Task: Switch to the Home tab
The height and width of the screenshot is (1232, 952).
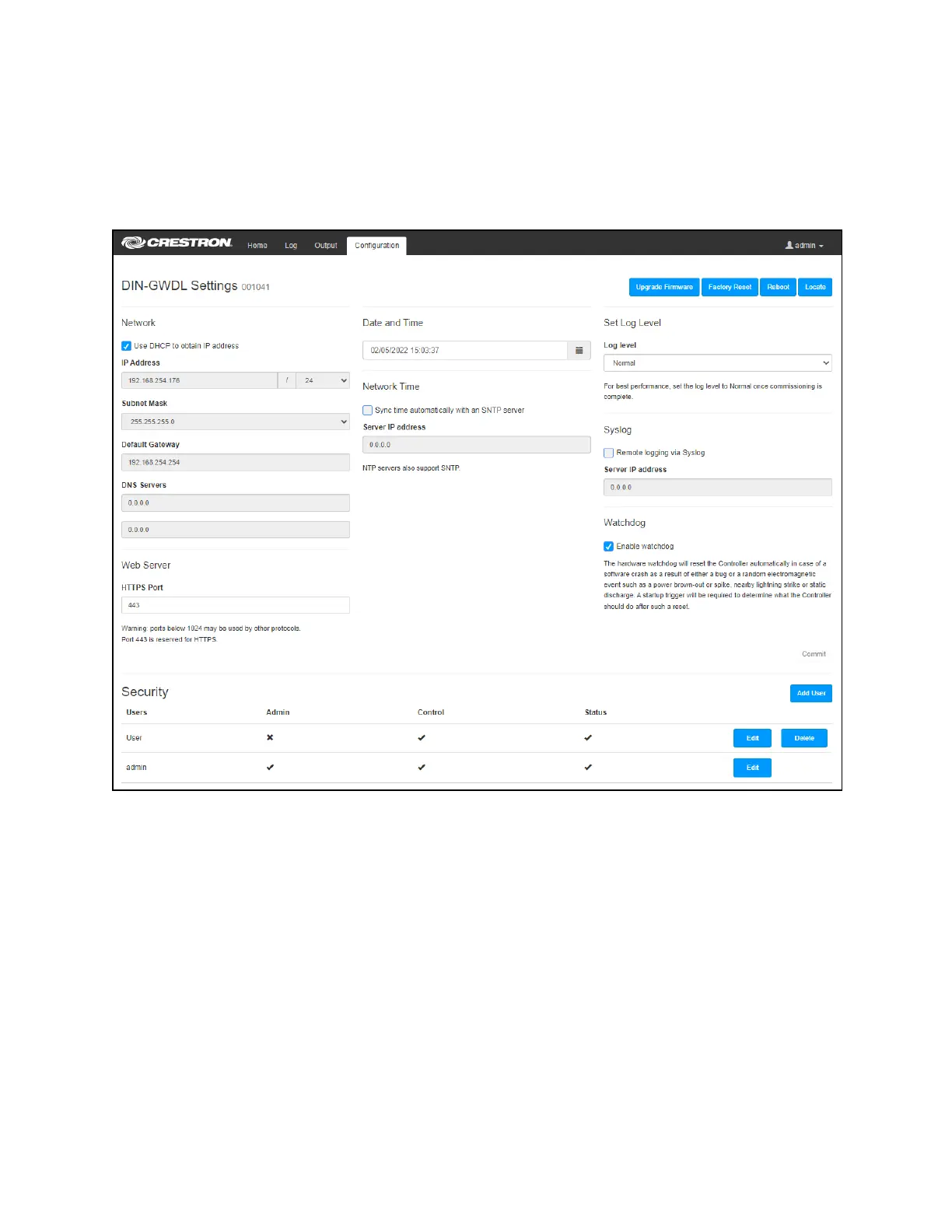Action: [257, 246]
